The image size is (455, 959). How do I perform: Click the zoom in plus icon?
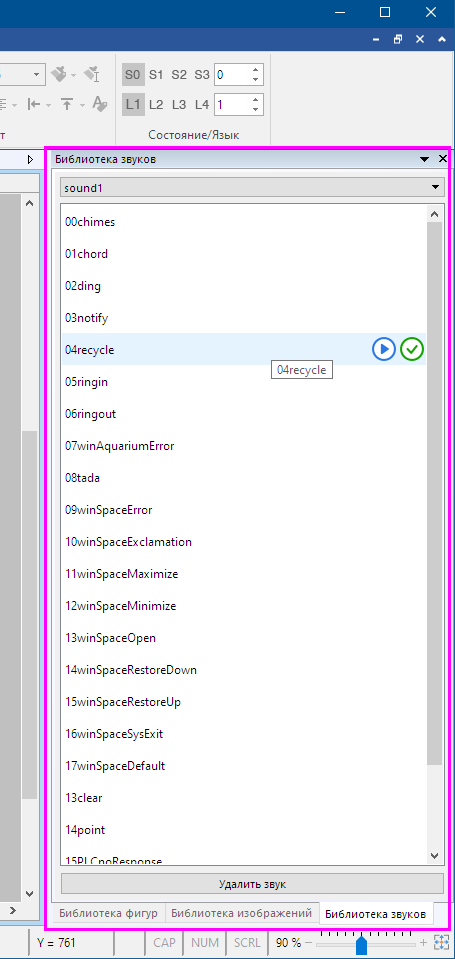click(x=423, y=943)
